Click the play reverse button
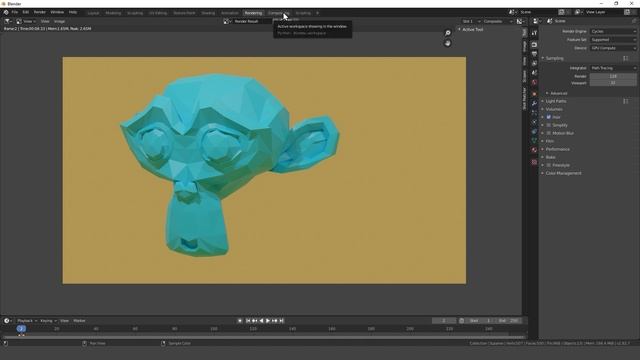Viewport: 640px width, 360px height. (261, 321)
